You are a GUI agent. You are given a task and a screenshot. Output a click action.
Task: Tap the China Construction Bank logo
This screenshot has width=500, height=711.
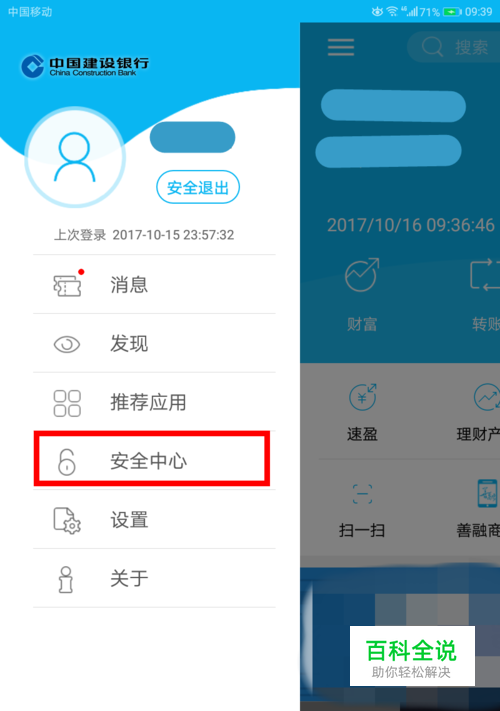(x=85, y=66)
